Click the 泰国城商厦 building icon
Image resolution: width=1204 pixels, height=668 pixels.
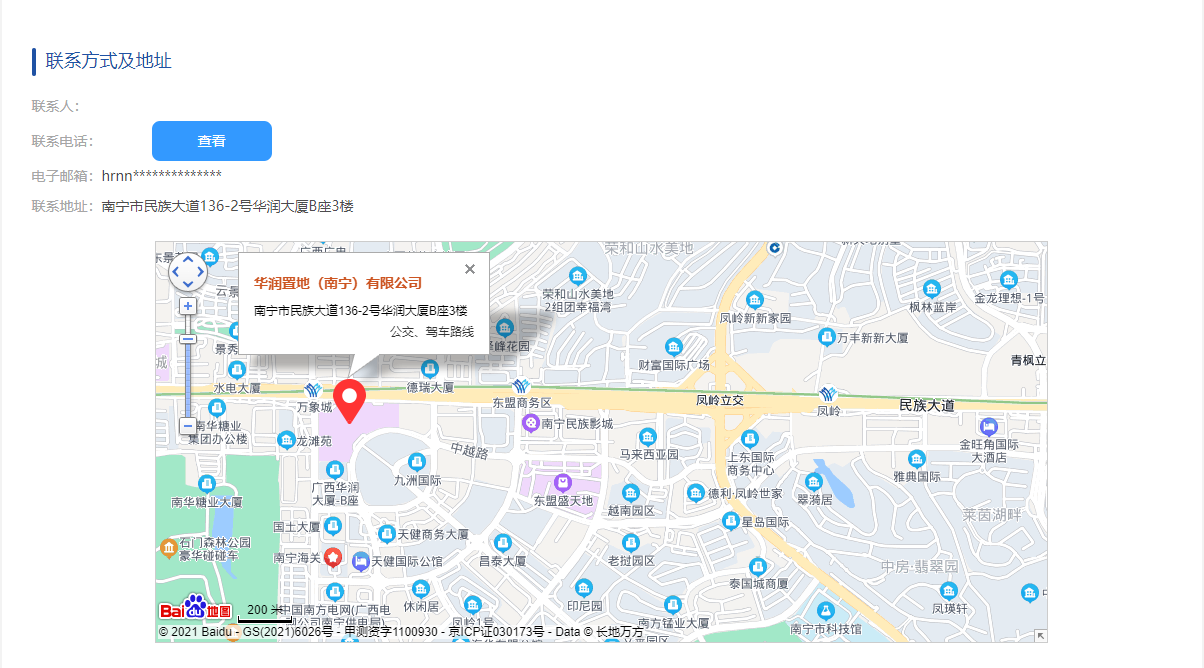coord(756,565)
